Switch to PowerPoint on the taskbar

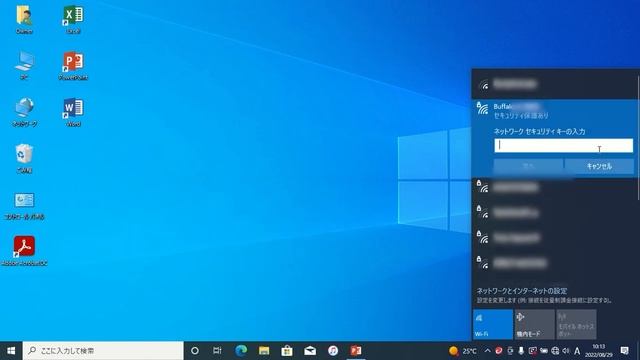pos(356,351)
